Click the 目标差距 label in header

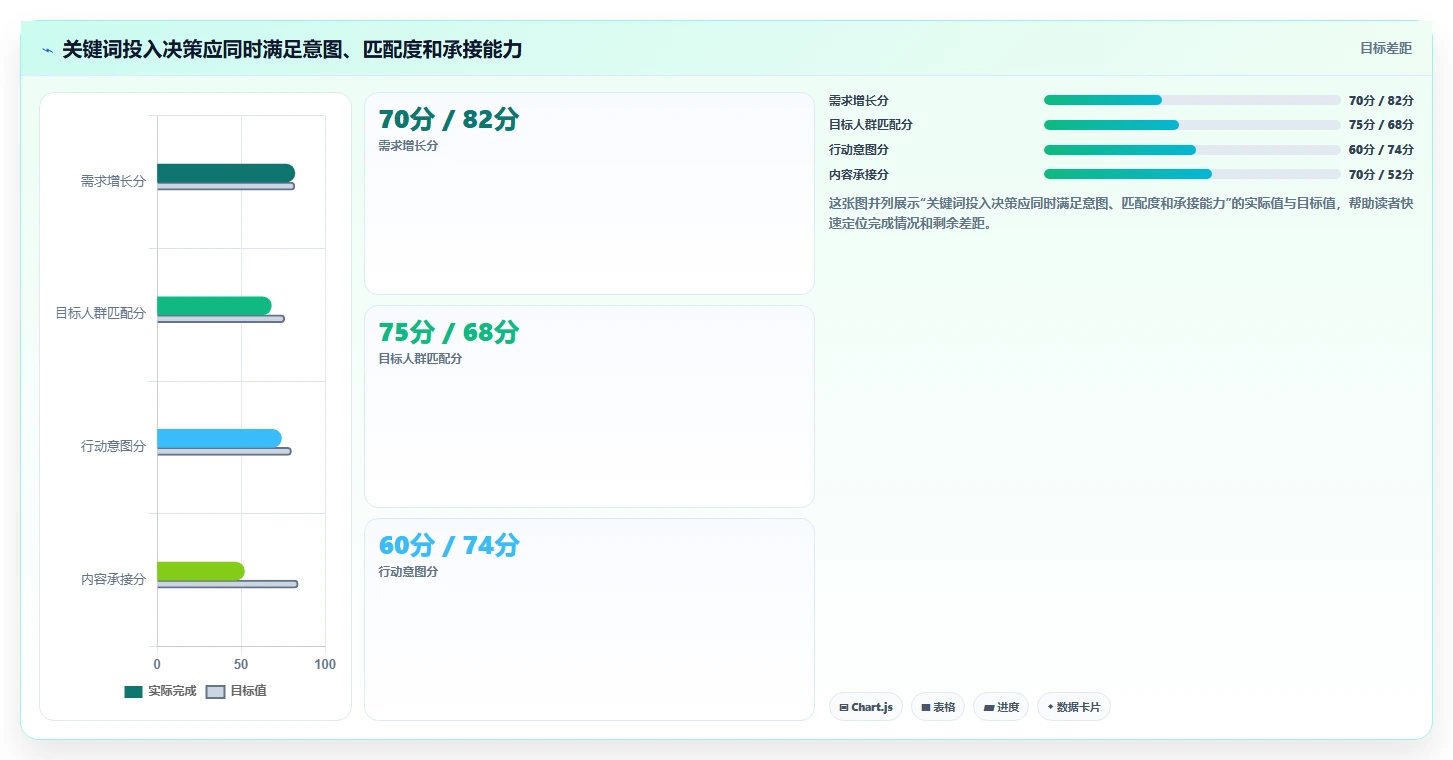(1385, 48)
